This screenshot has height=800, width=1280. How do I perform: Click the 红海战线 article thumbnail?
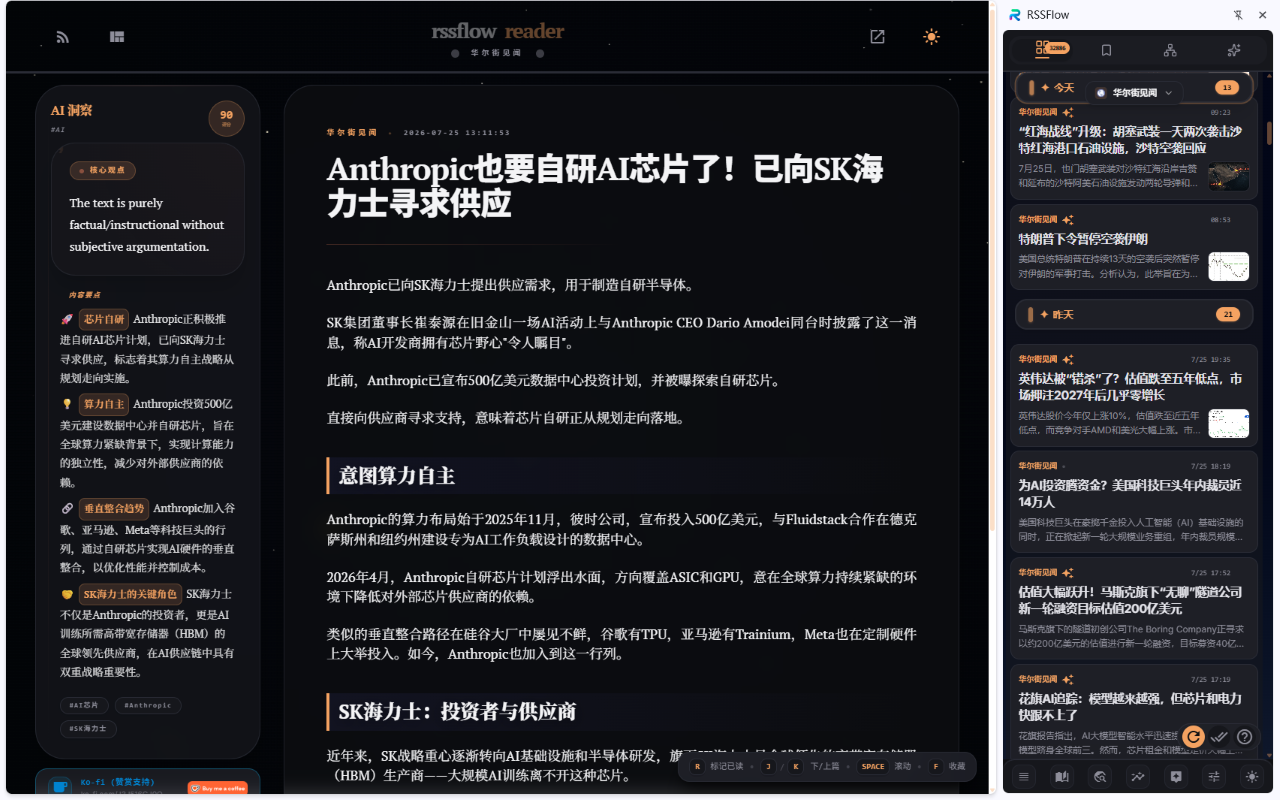coord(1228,176)
